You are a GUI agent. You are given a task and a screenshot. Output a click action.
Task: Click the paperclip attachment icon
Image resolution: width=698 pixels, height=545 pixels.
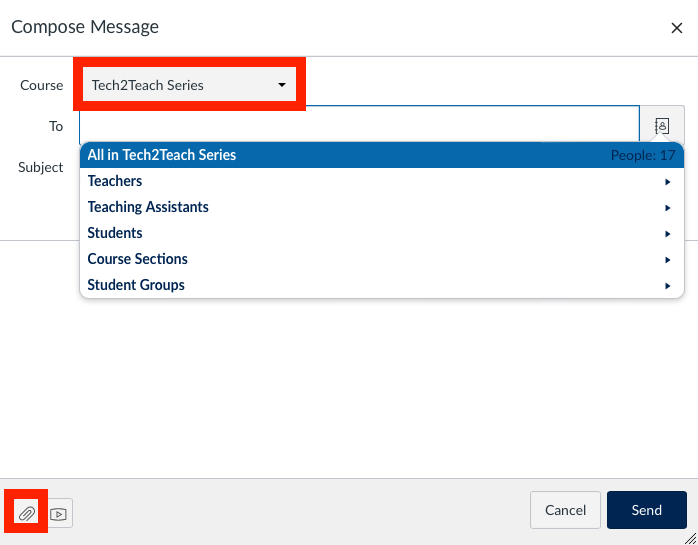pos(26,513)
